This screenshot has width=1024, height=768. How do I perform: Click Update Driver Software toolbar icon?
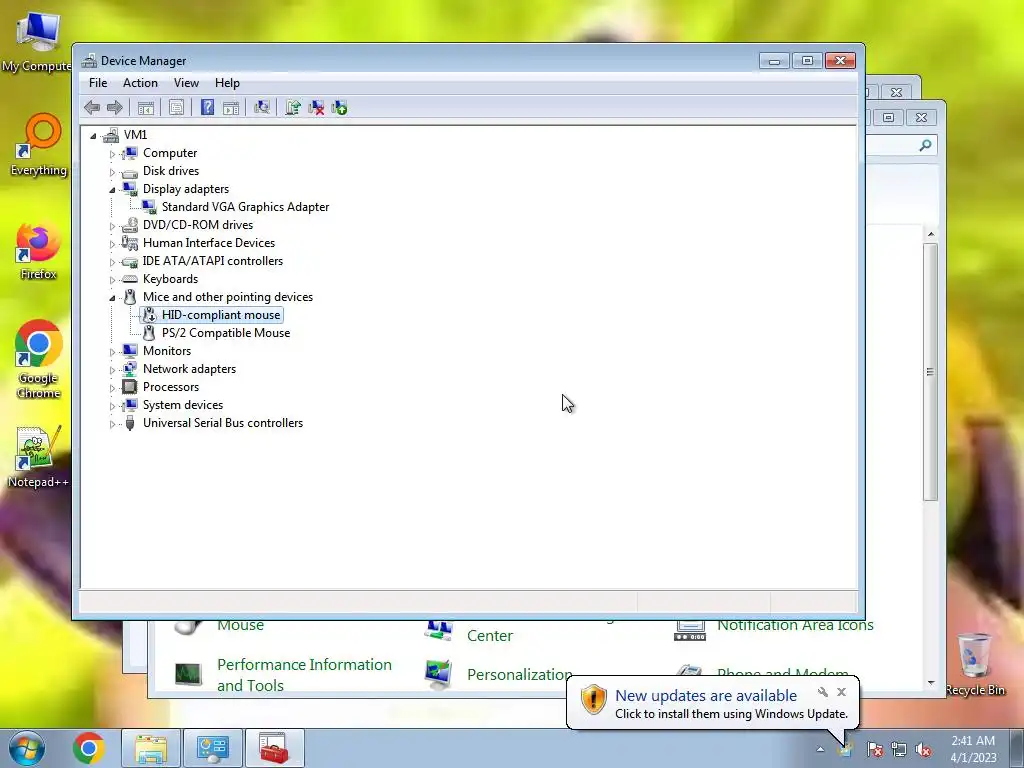[293, 108]
